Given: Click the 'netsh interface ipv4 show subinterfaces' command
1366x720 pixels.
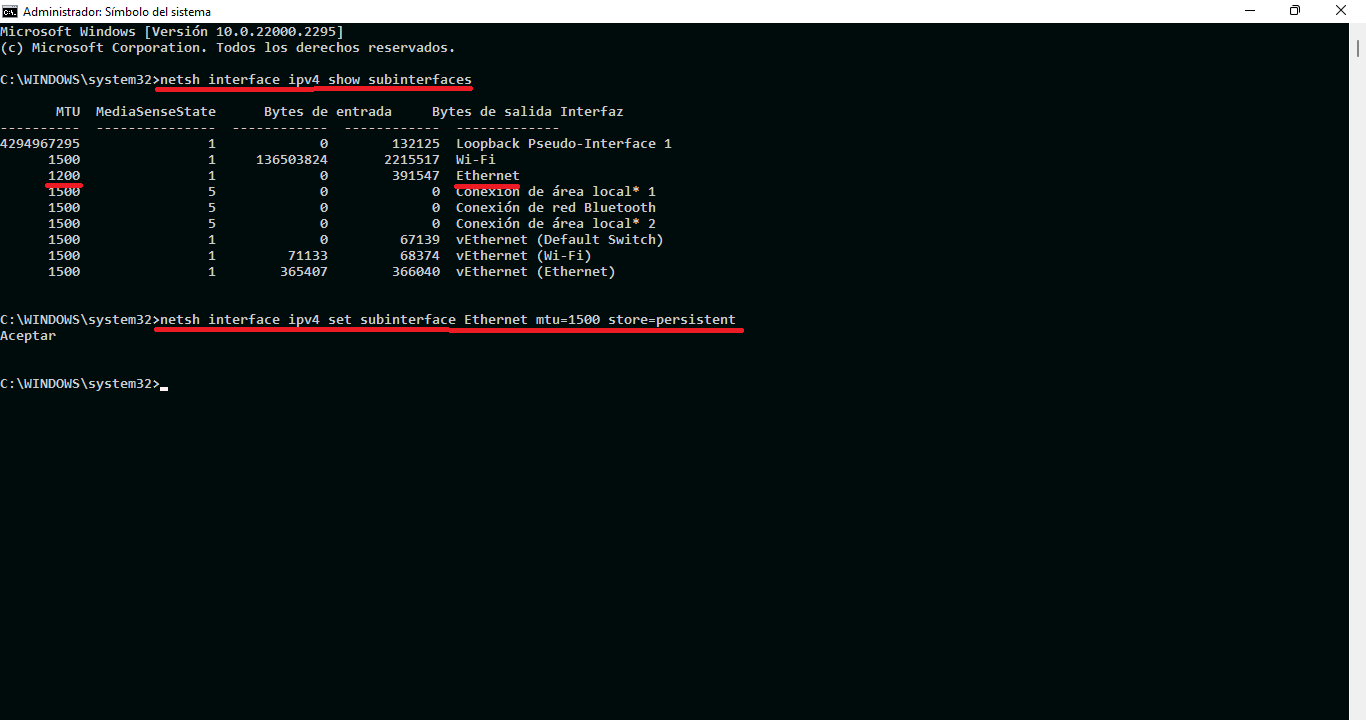Looking at the screenshot, I should click(x=316, y=79).
